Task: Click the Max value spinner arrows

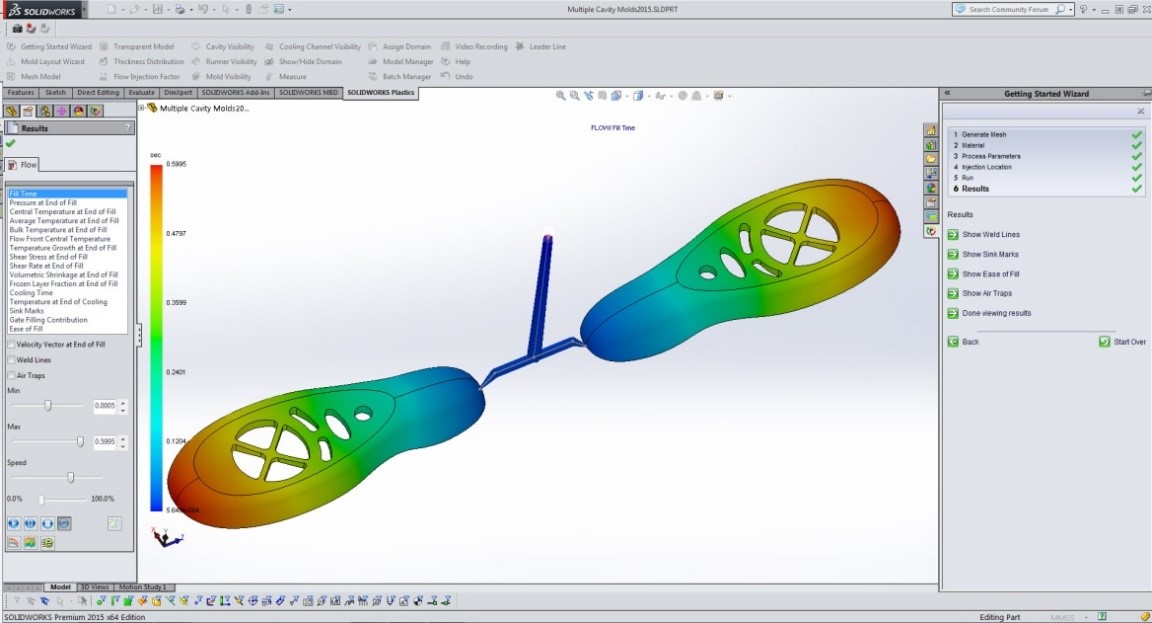Action: [123, 442]
